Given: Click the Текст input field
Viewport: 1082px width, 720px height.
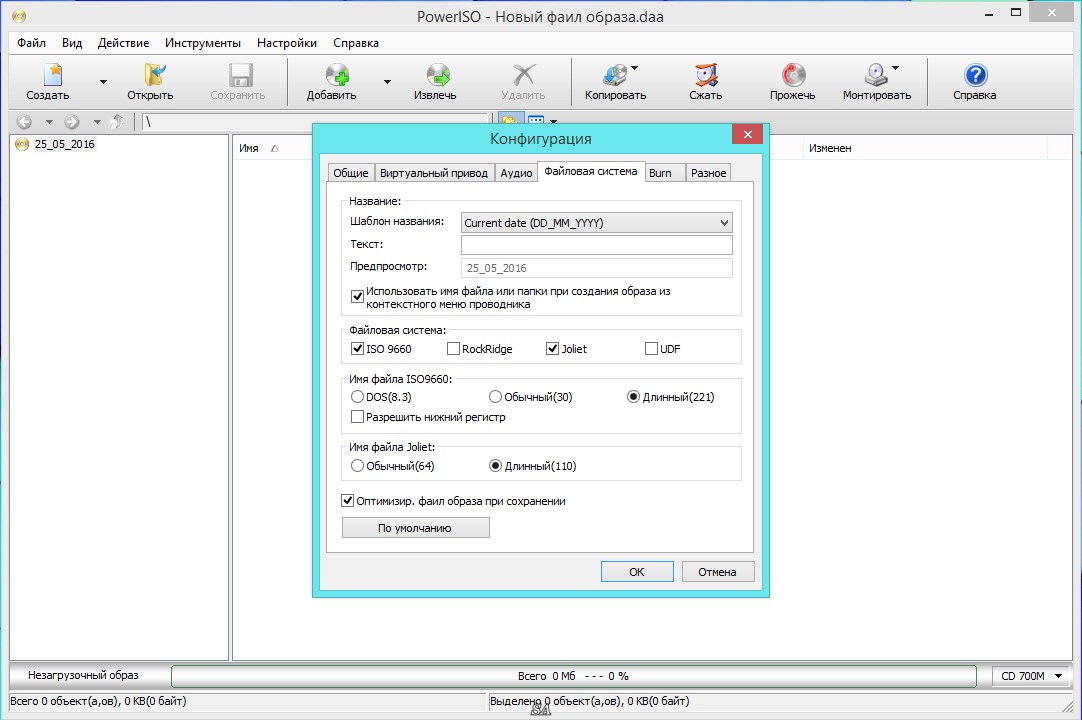Looking at the screenshot, I should tap(596, 245).
